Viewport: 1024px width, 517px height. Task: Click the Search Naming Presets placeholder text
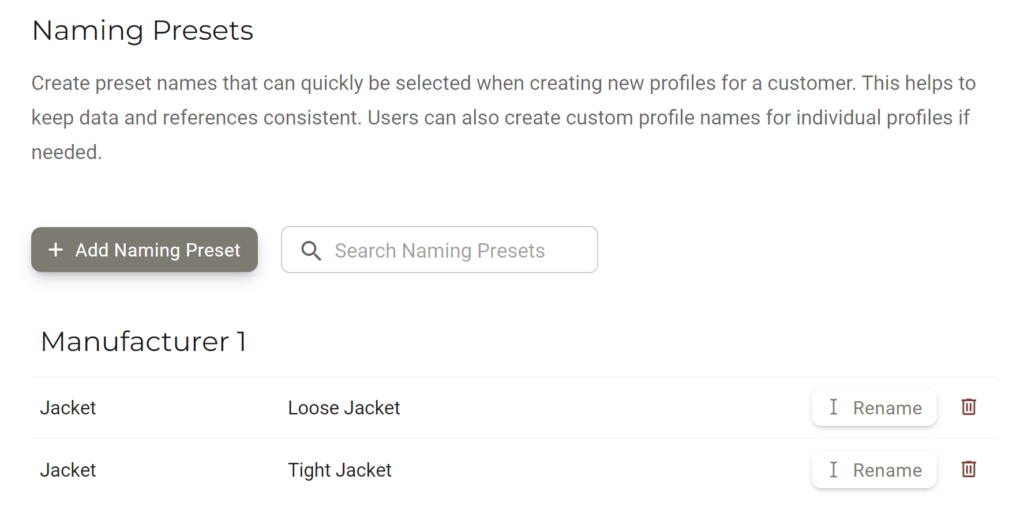440,251
